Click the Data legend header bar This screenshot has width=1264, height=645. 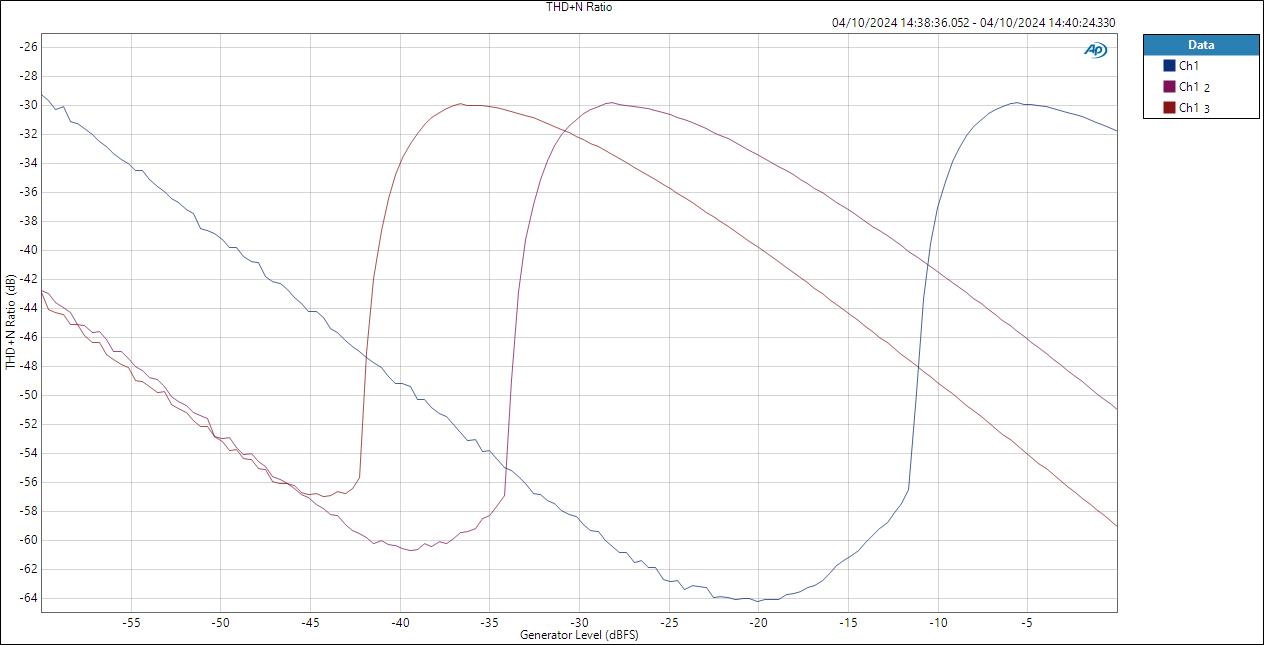[x=1199, y=44]
